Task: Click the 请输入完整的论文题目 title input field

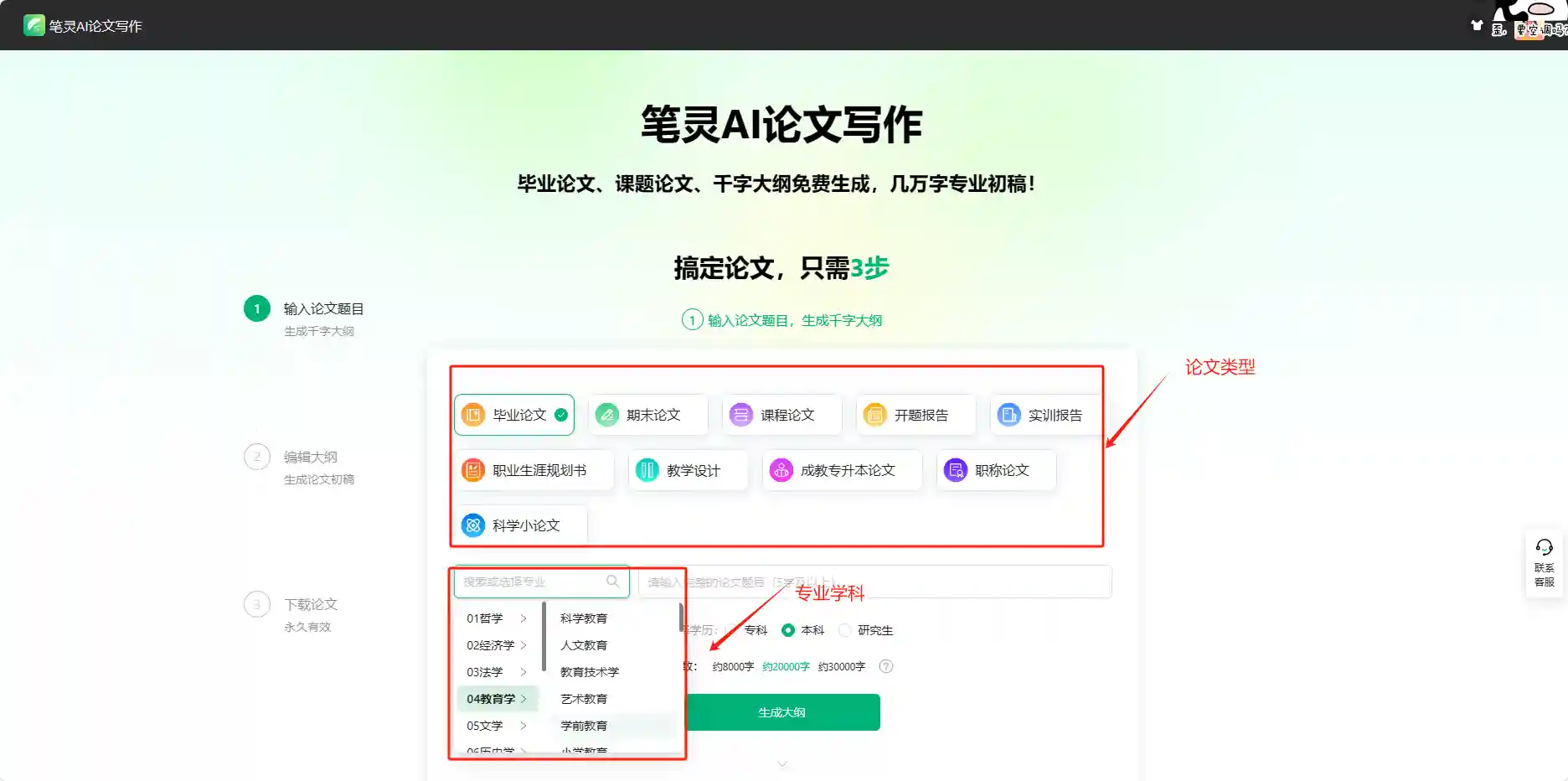Action: pos(875,582)
